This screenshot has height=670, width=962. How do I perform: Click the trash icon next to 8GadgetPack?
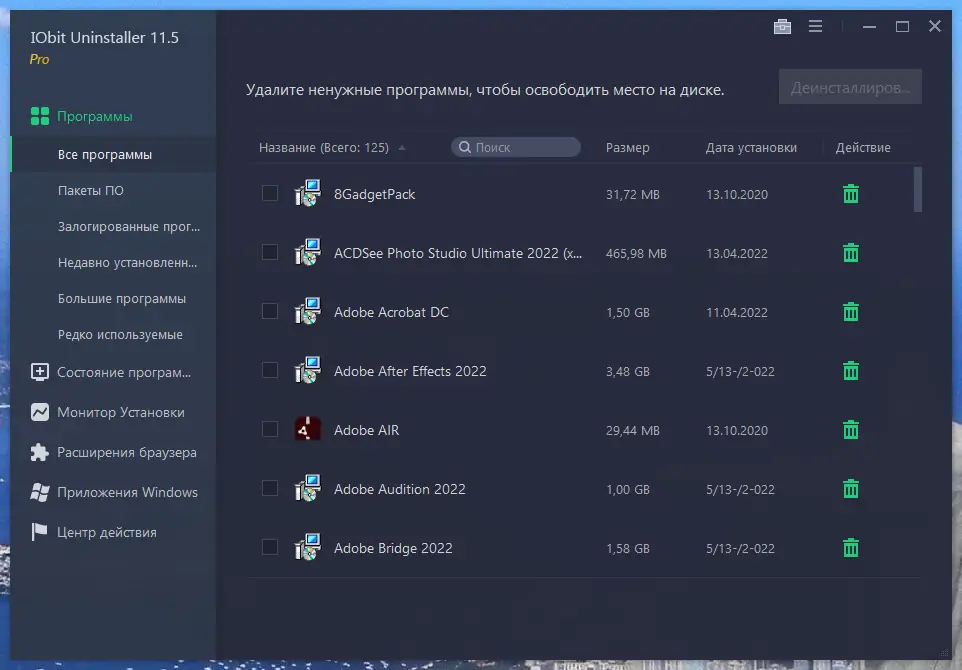point(850,194)
